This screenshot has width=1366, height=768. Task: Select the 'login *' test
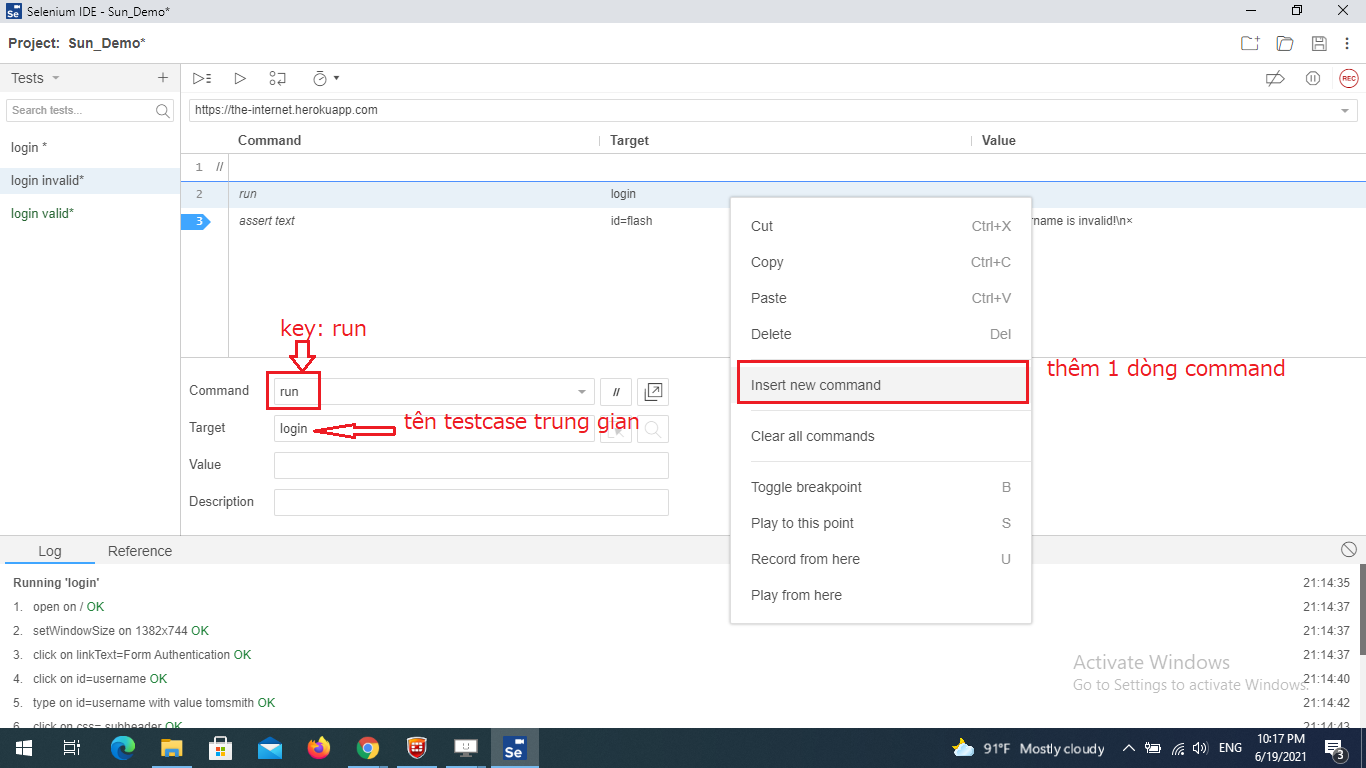(90, 147)
